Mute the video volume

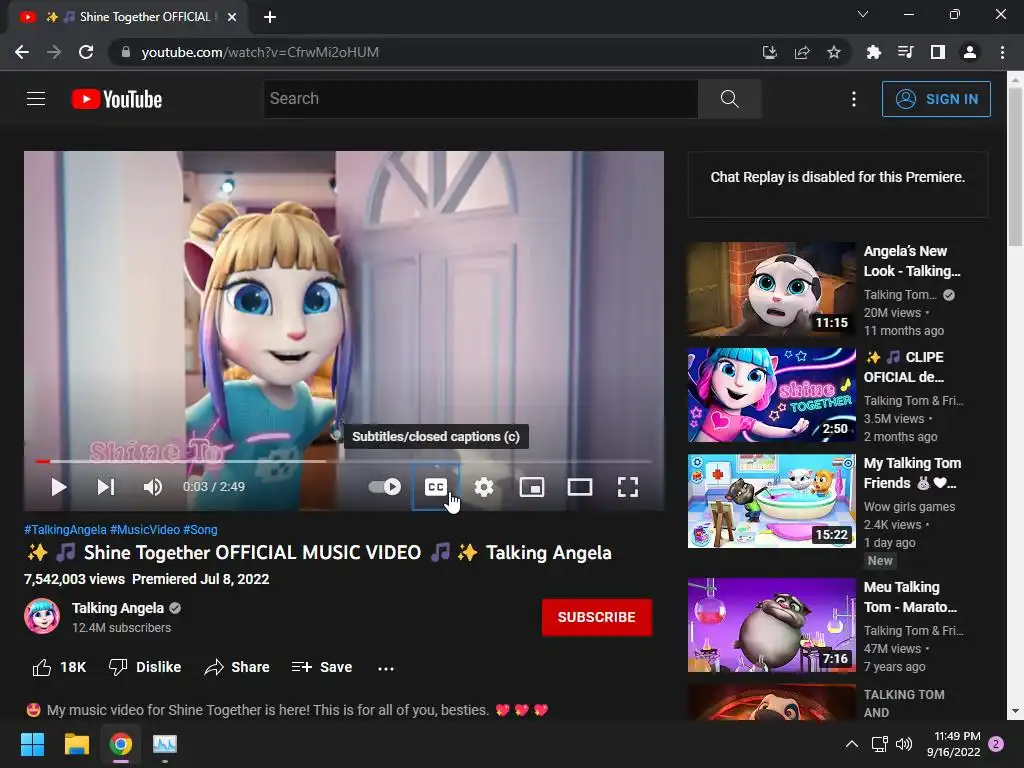[x=153, y=487]
